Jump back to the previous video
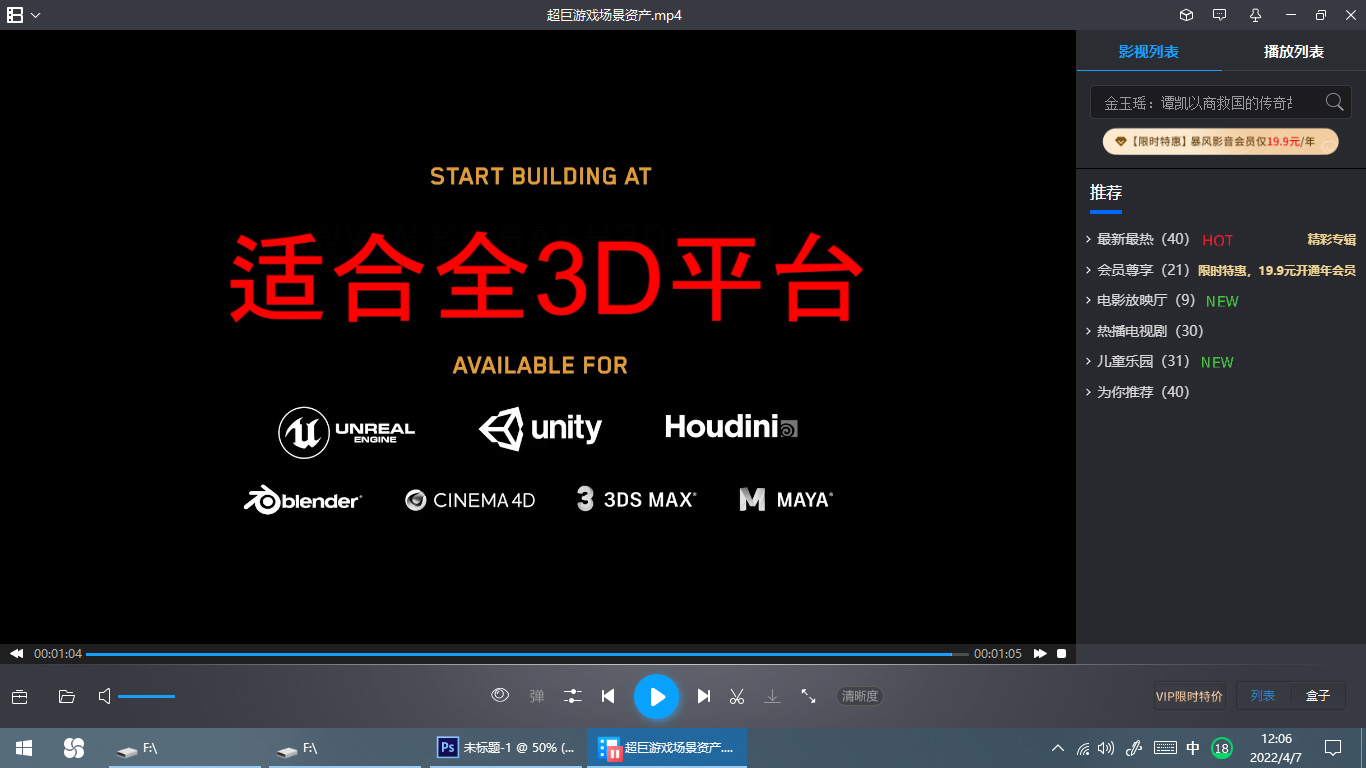The height and width of the screenshot is (768, 1366). (x=608, y=696)
